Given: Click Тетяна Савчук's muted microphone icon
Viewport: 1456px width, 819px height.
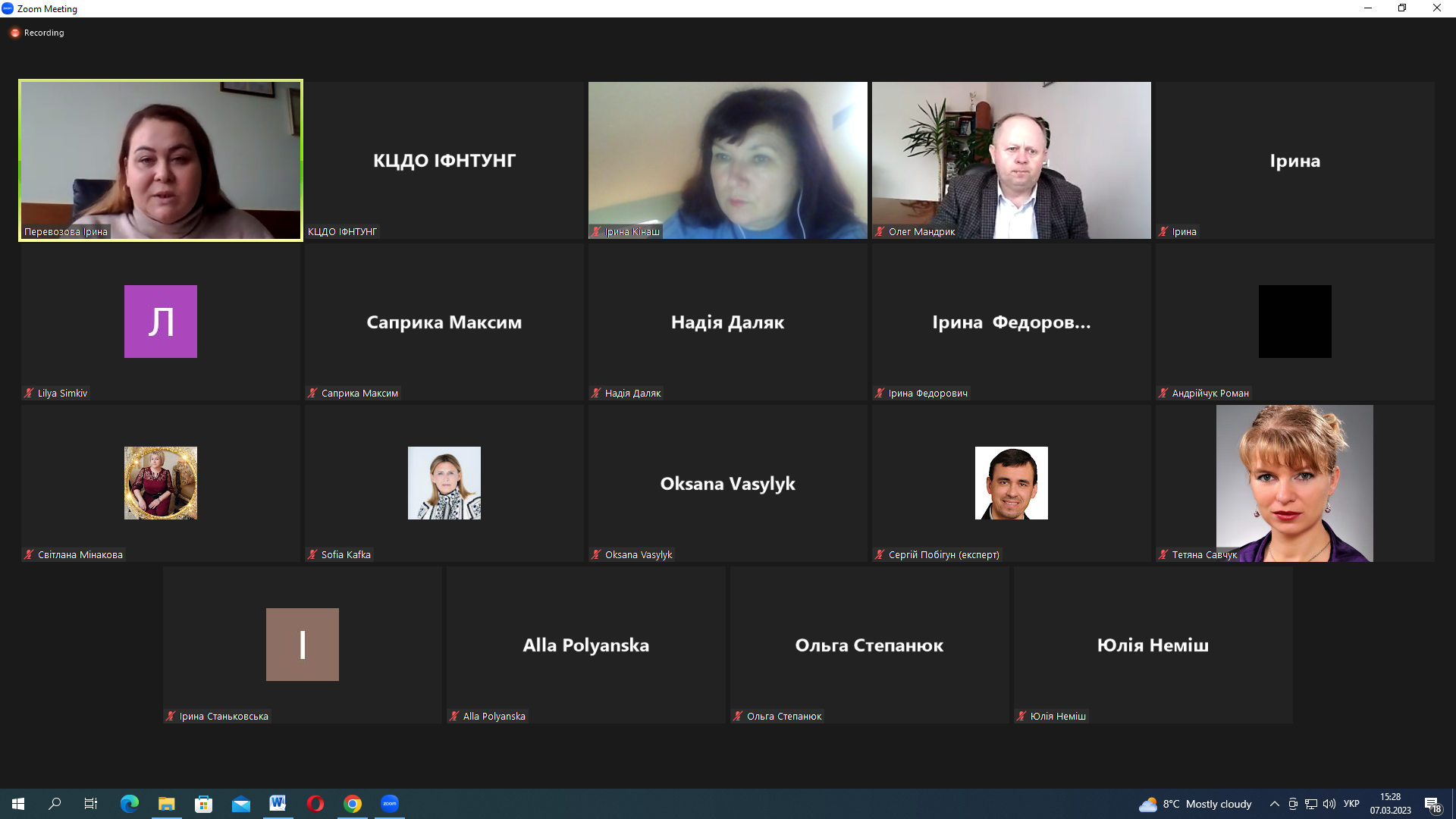Looking at the screenshot, I should 1163,554.
